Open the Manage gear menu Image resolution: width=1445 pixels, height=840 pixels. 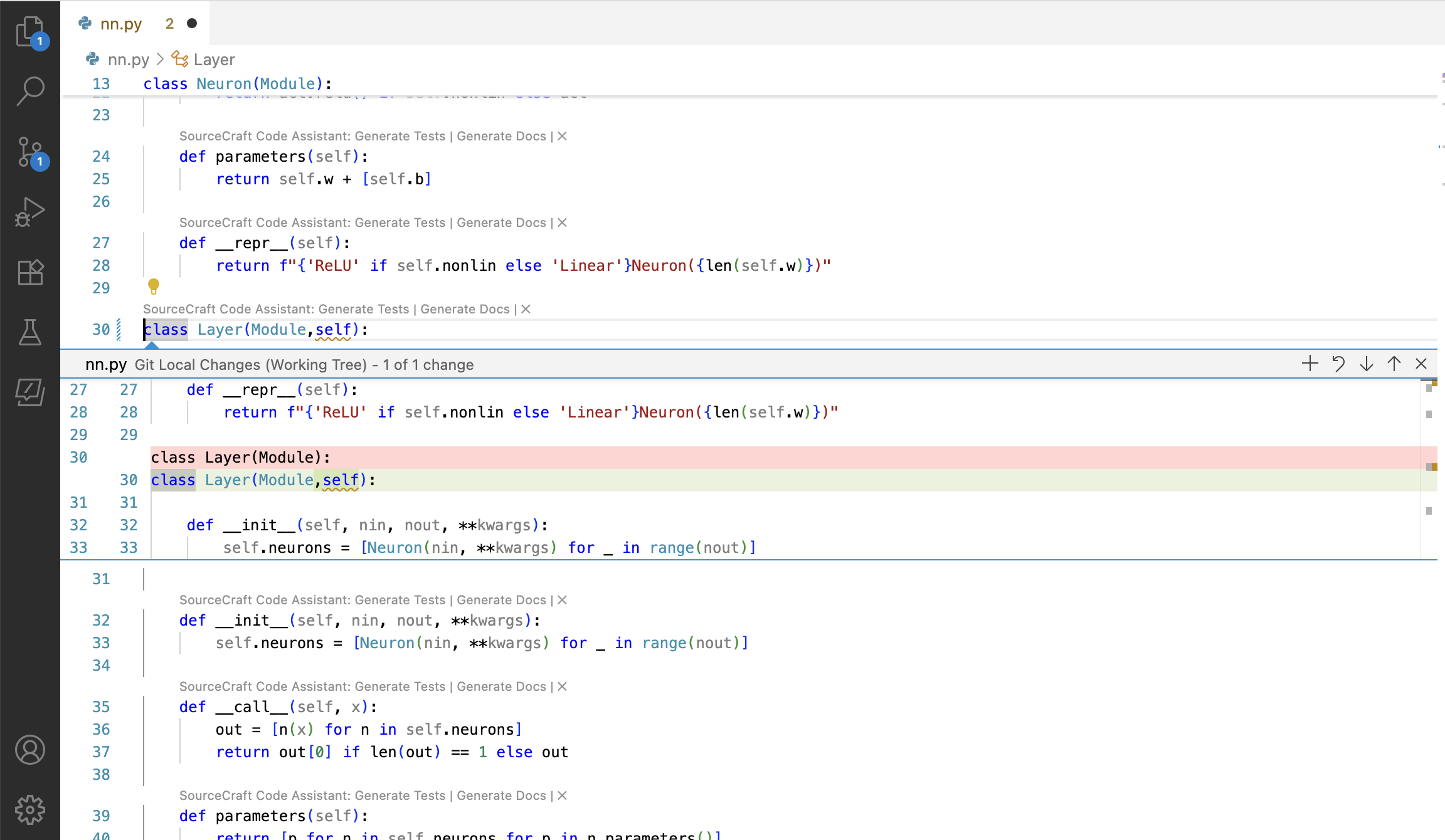29,810
